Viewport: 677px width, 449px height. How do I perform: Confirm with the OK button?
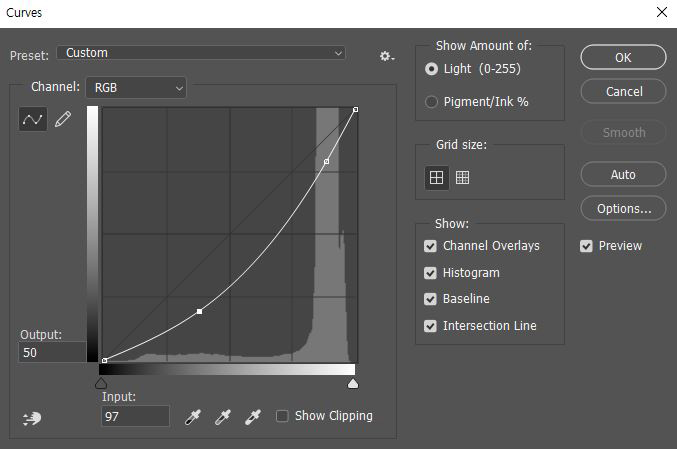623,57
